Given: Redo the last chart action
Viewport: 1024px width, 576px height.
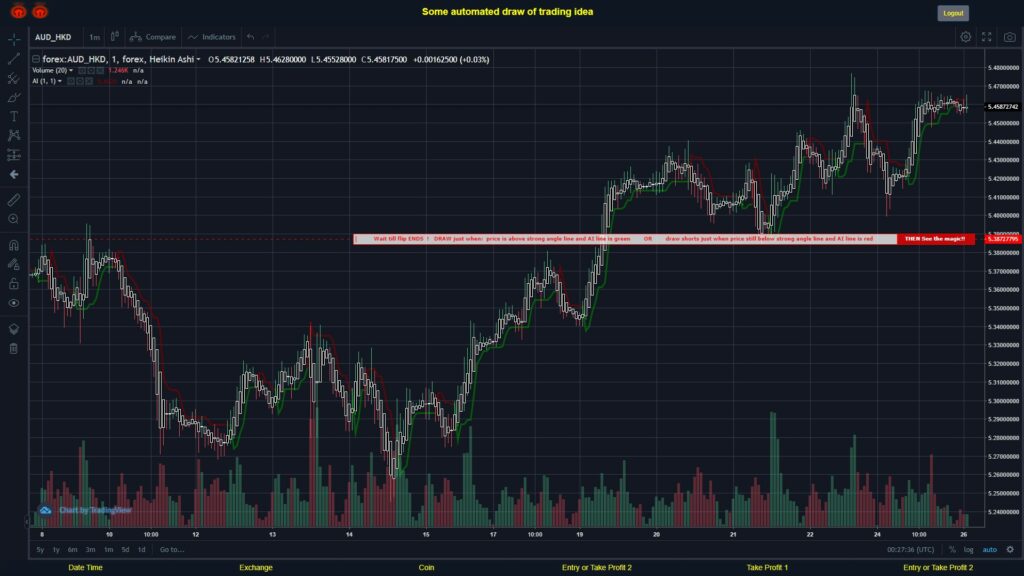Looking at the screenshot, I should (266, 37).
